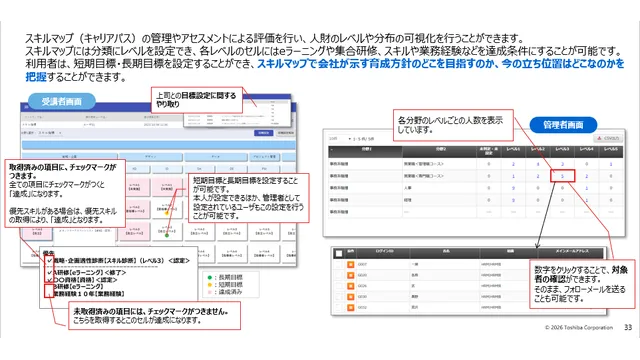The height and width of the screenshot is (360, 640).
Task: Open the action icon for login 0032
Action: [x=350, y=307]
